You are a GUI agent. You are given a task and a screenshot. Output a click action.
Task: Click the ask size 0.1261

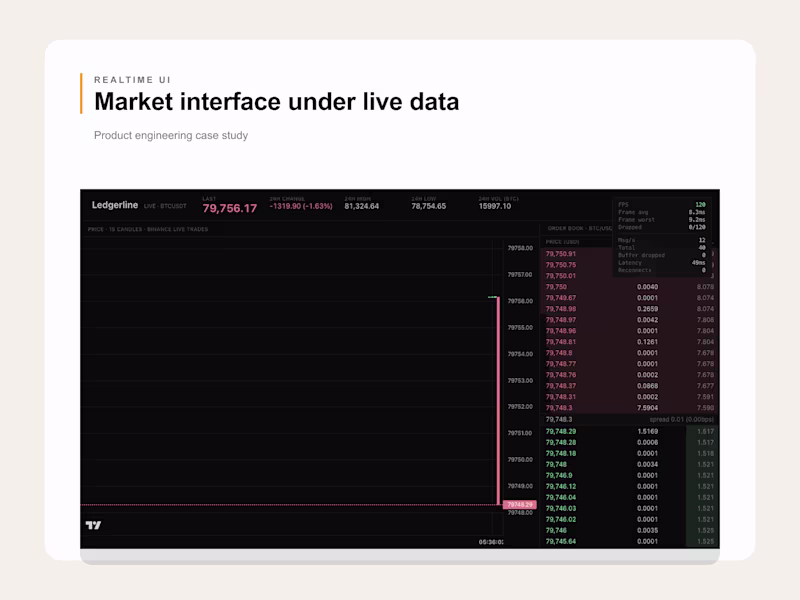[x=647, y=342]
